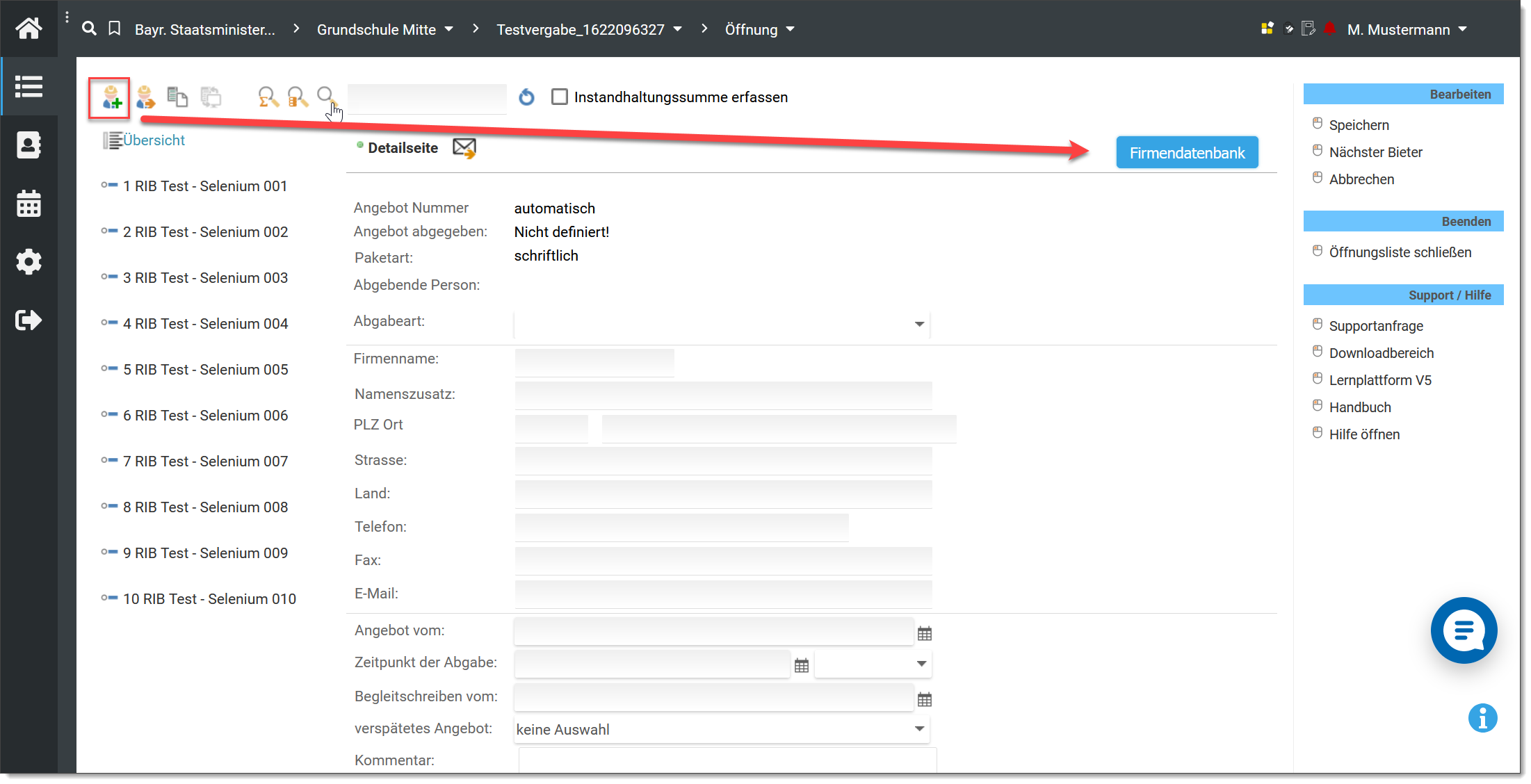Click Nächster Bieter action
This screenshot has height=784, width=1531.
click(x=1375, y=152)
